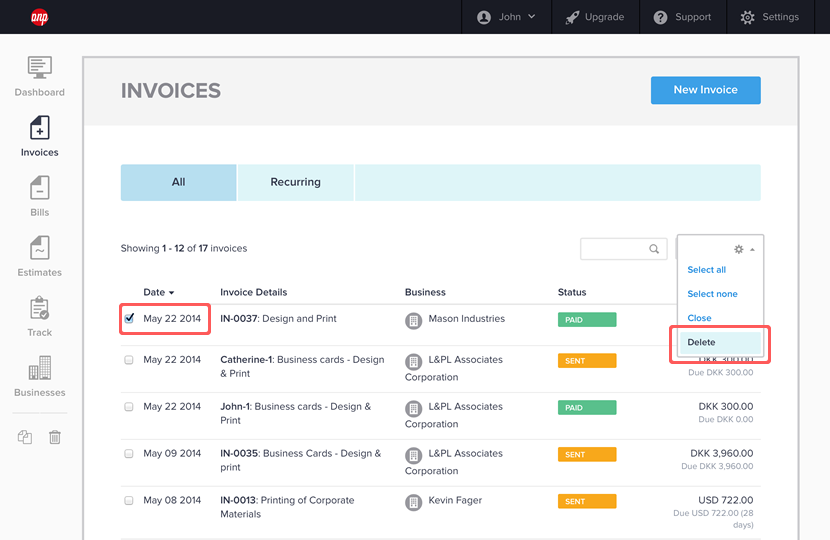Go to Invoices in the sidebar
The height and width of the screenshot is (540, 830).
(x=40, y=136)
